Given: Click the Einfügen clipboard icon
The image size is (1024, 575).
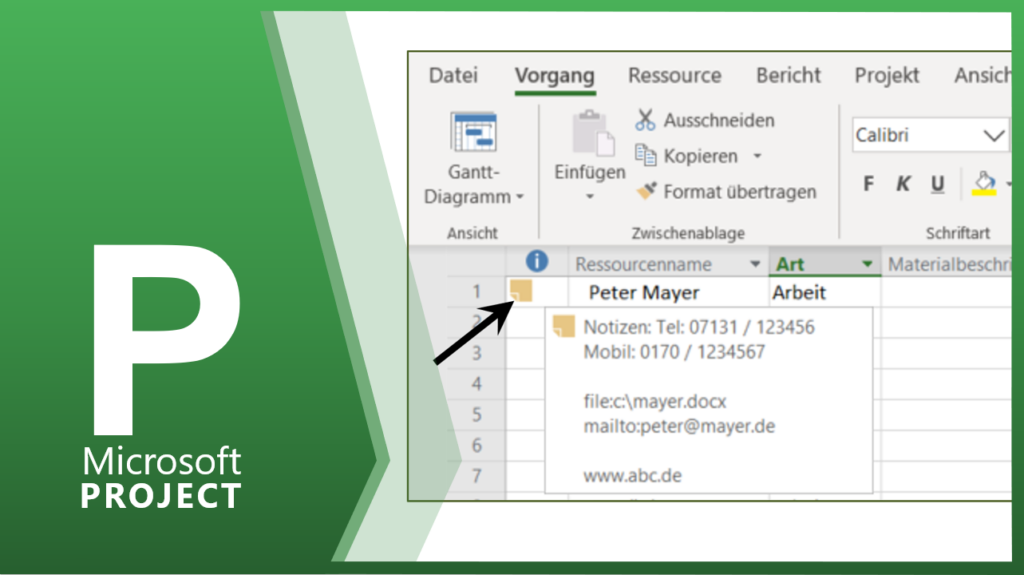Looking at the screenshot, I should tap(593, 133).
